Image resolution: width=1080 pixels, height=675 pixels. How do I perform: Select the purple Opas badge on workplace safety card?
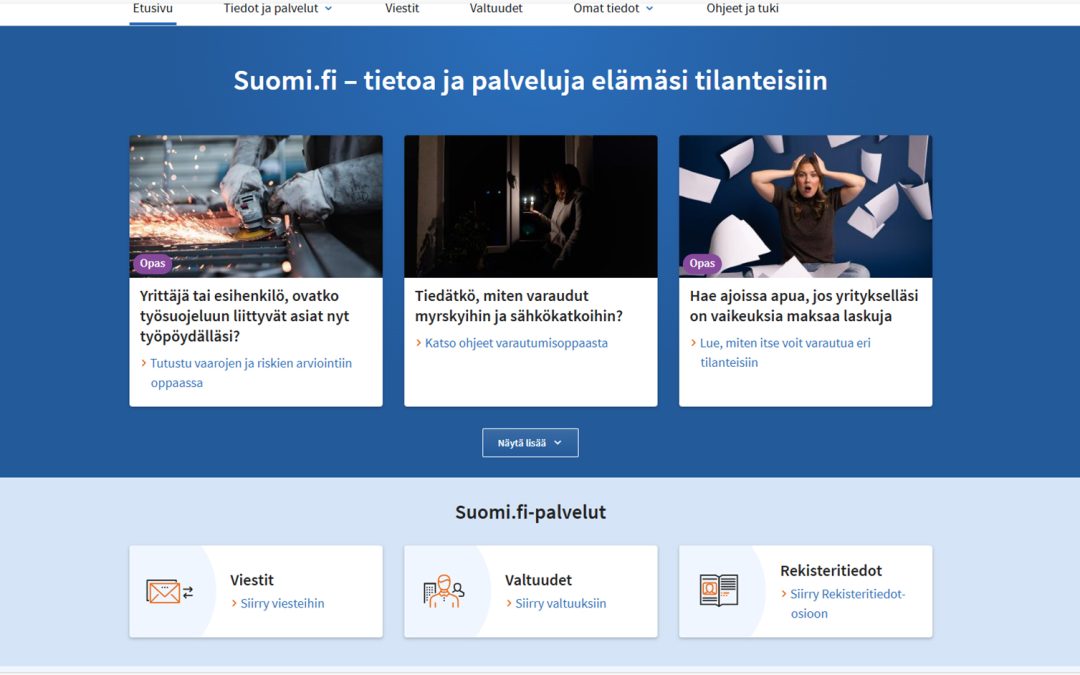click(152, 263)
